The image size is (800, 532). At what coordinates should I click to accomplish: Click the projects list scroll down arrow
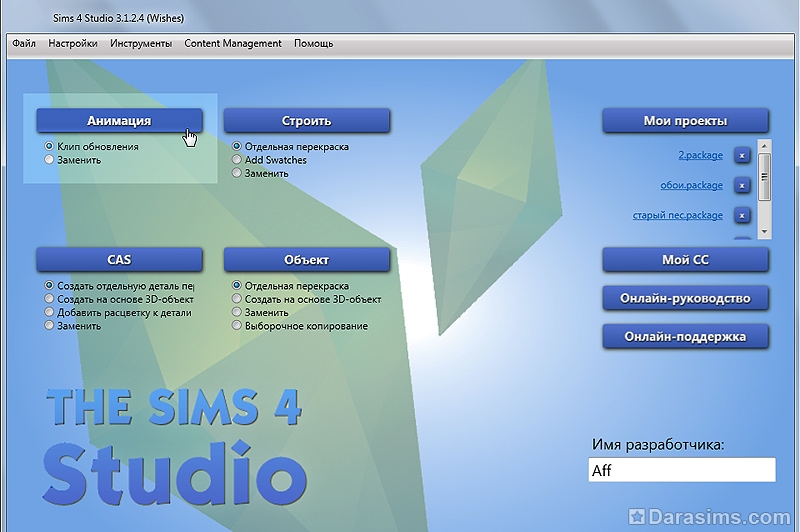(x=764, y=232)
